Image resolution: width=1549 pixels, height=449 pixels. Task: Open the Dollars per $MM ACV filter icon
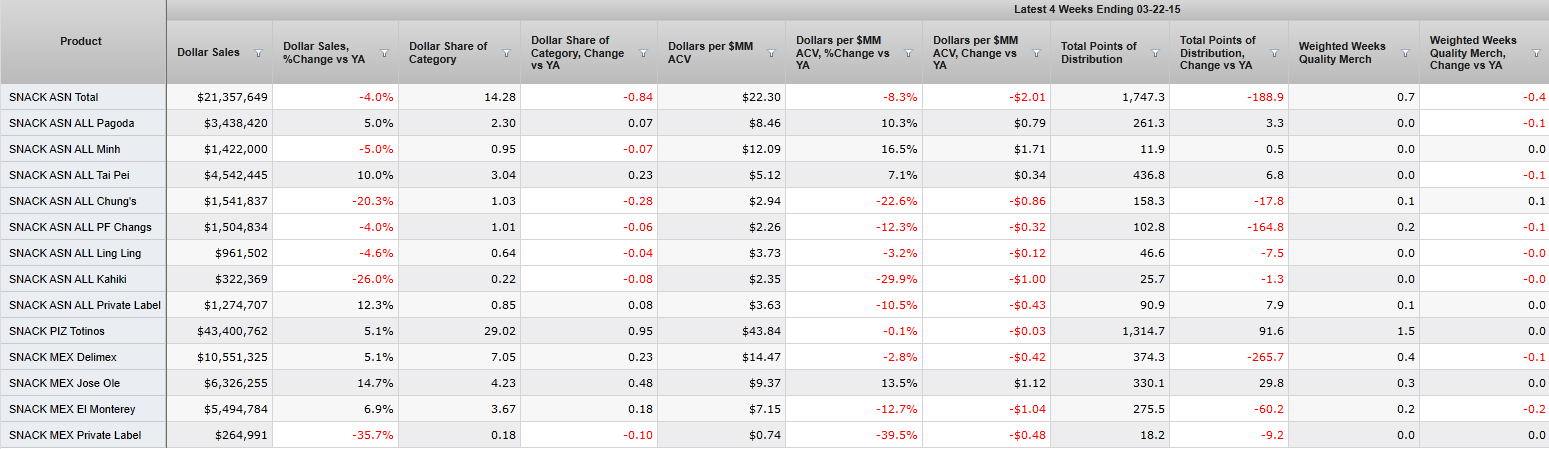[x=771, y=53]
